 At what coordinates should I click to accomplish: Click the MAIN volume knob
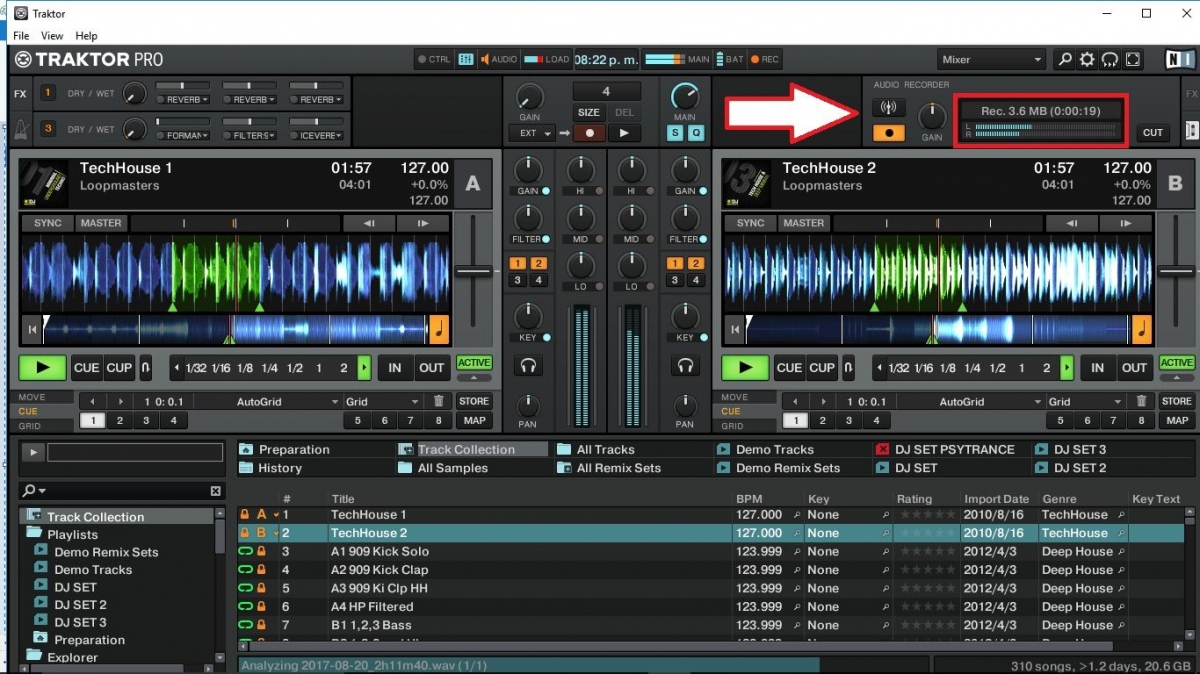(685, 97)
